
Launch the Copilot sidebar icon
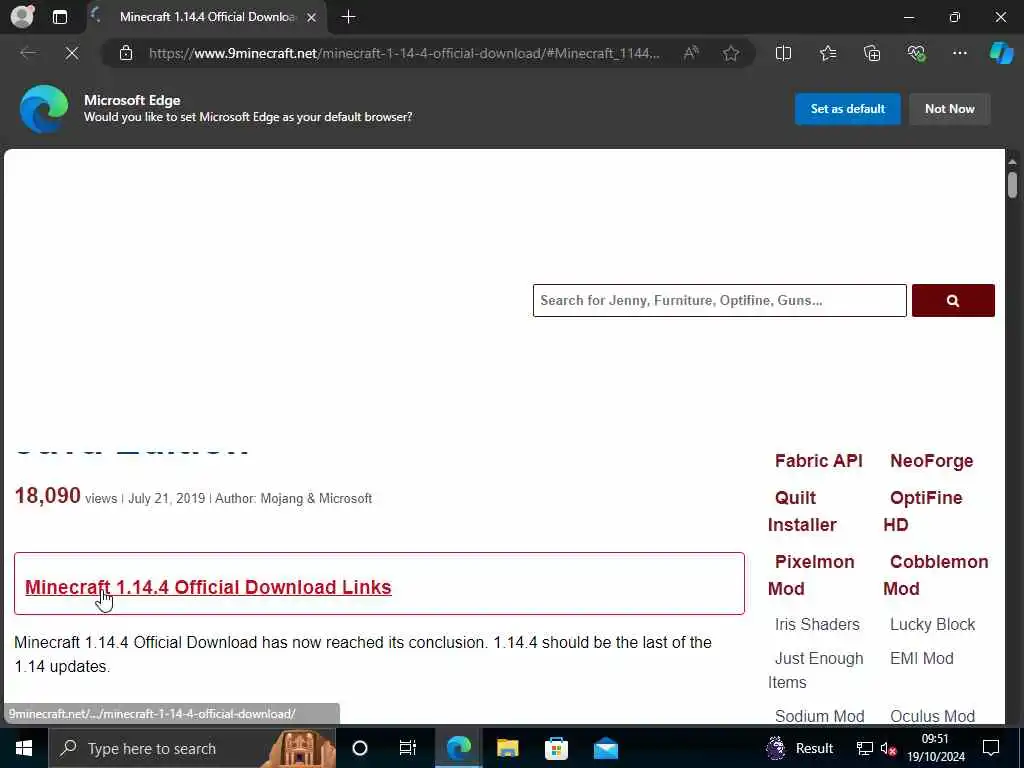coord(1001,53)
